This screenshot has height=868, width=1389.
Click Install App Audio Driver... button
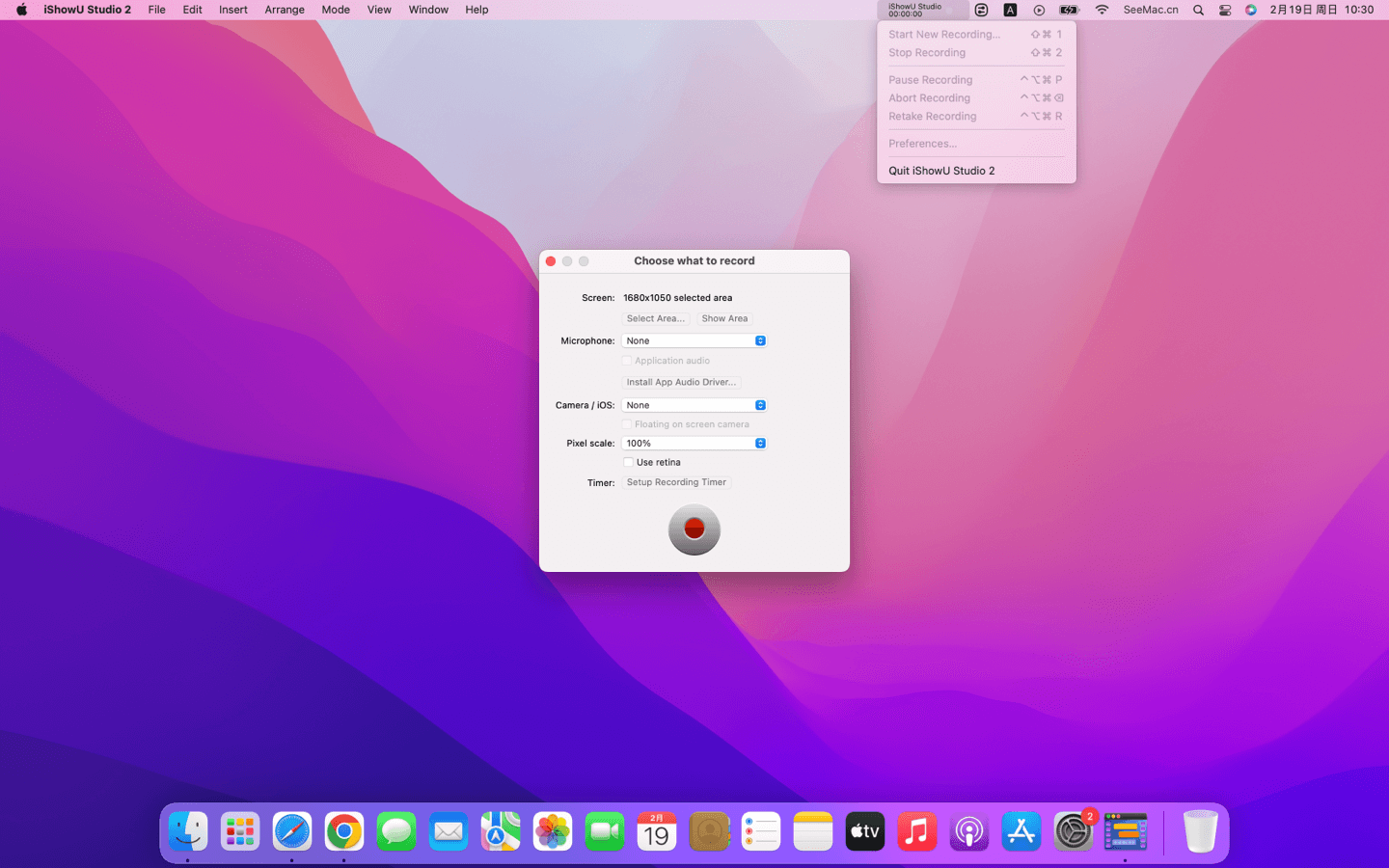(x=681, y=383)
